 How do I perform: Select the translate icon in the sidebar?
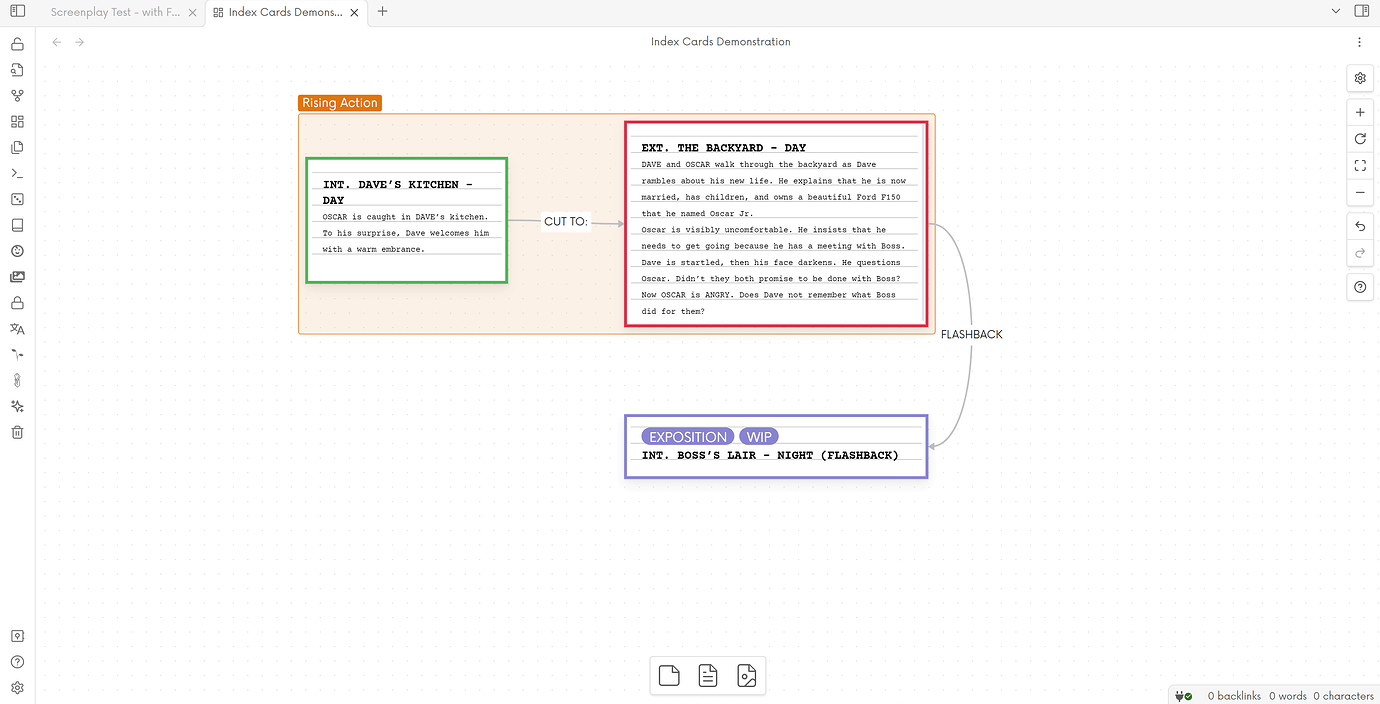16,329
